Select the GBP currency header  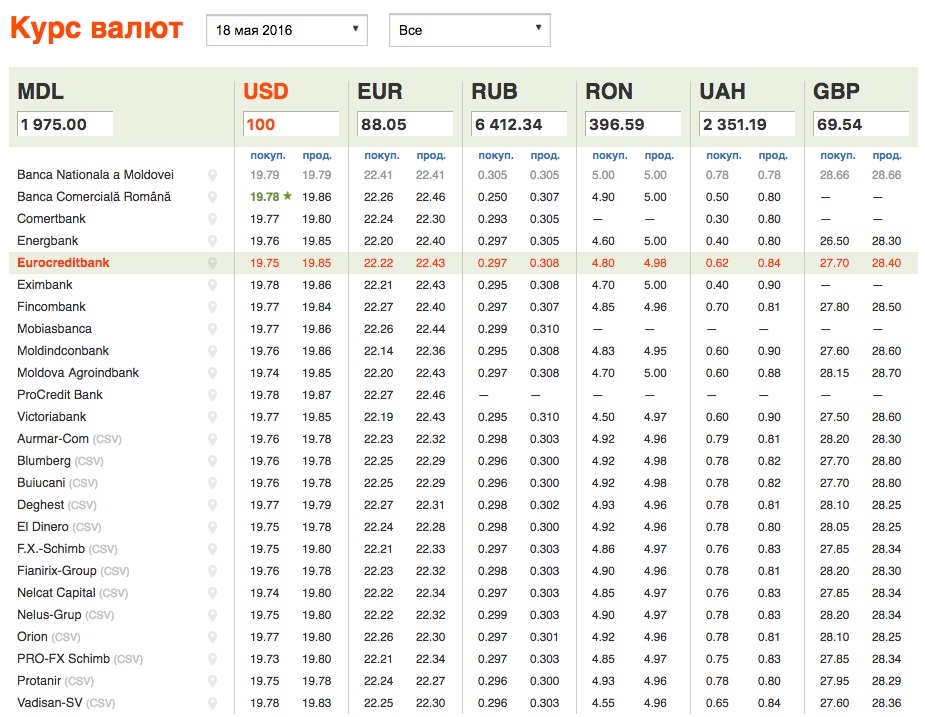(836, 91)
